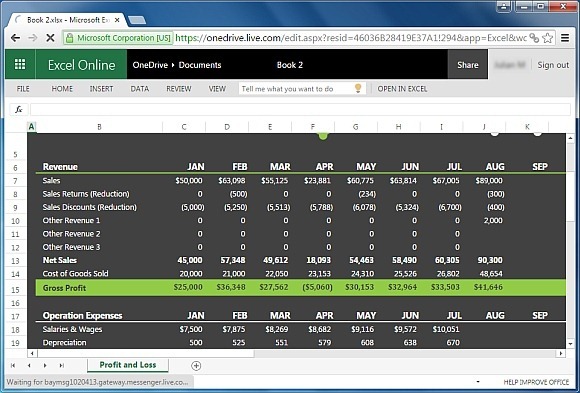
Task: Click Operation Expenses heading
Action: (x=82, y=315)
